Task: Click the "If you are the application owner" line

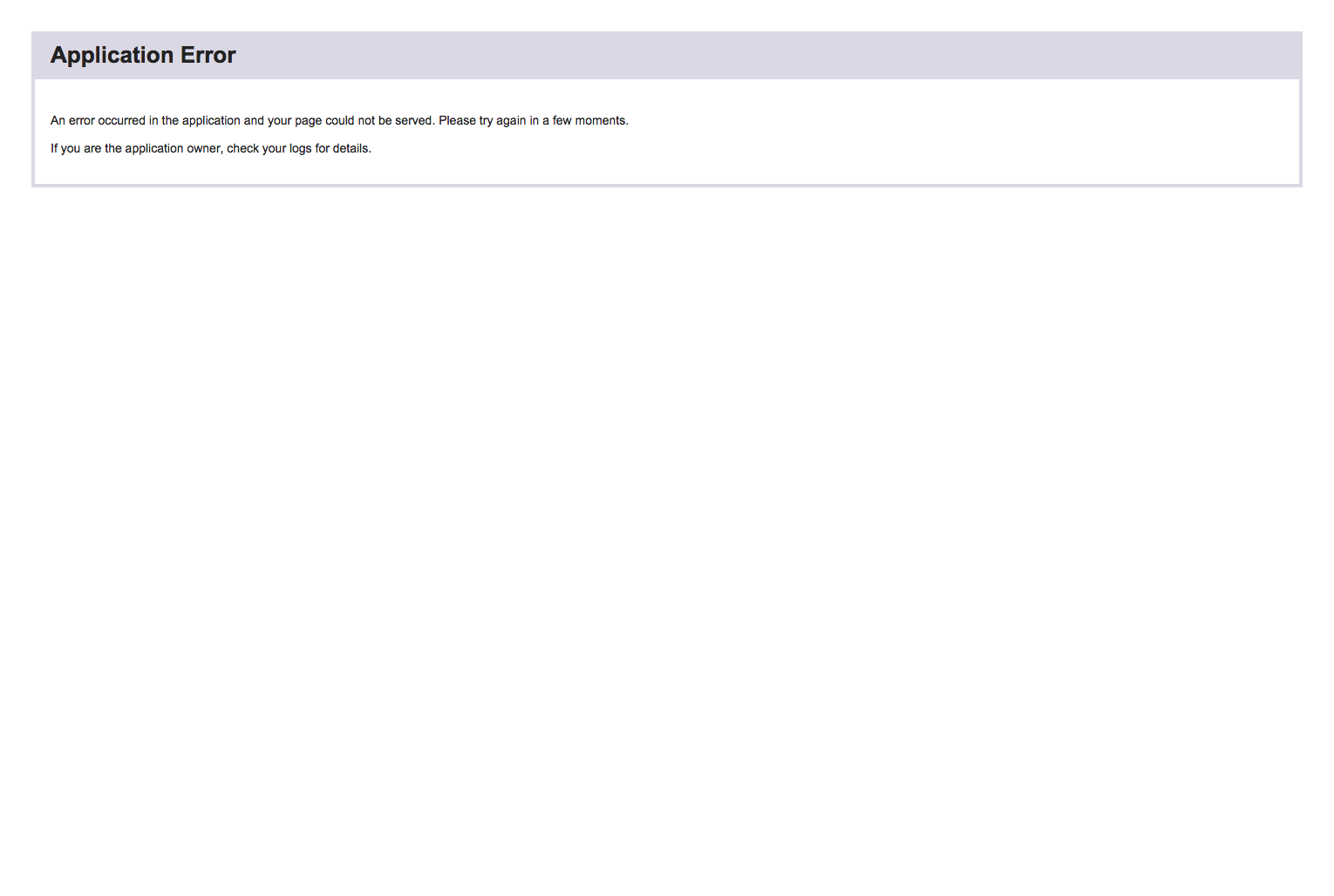Action: [211, 148]
